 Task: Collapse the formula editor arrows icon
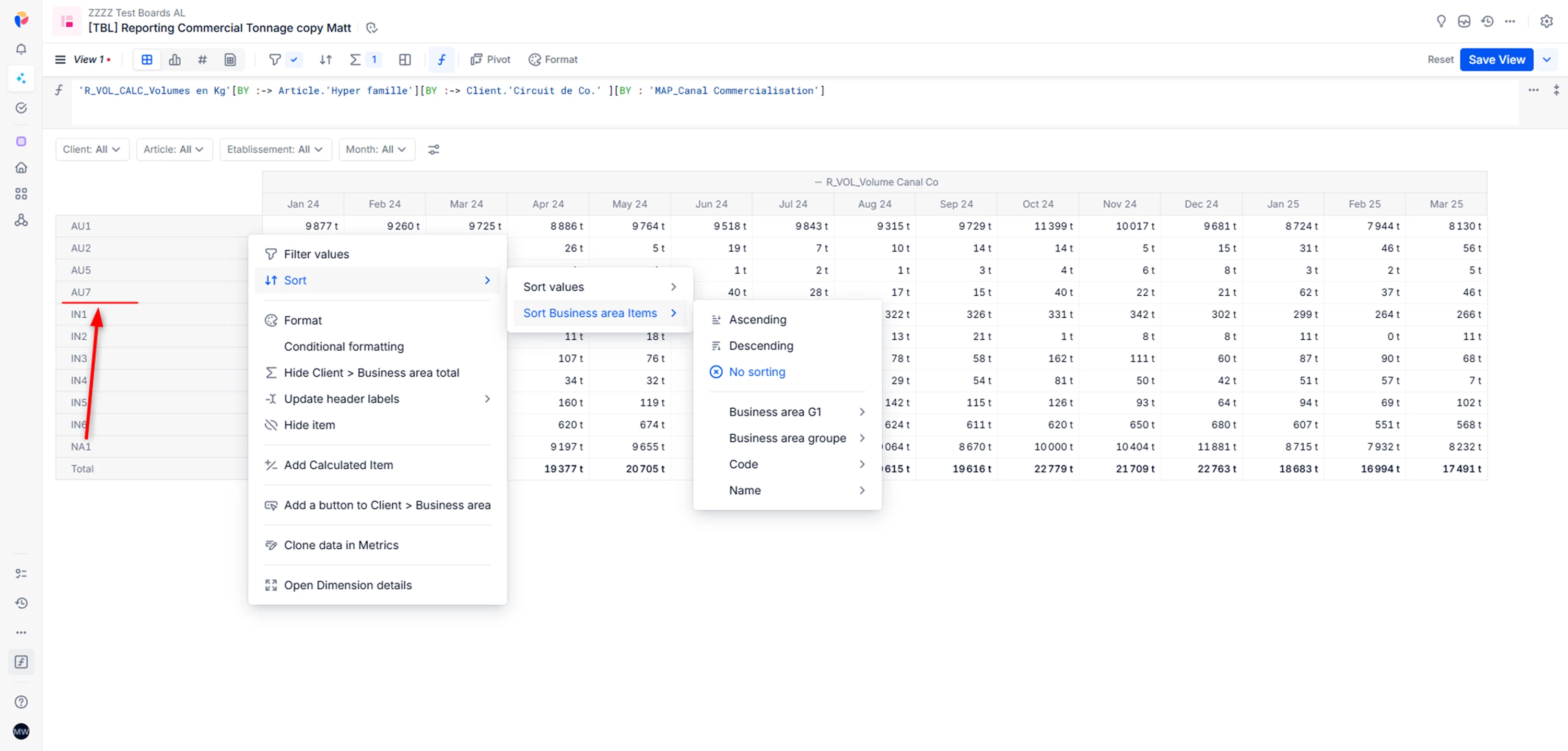(x=1556, y=90)
